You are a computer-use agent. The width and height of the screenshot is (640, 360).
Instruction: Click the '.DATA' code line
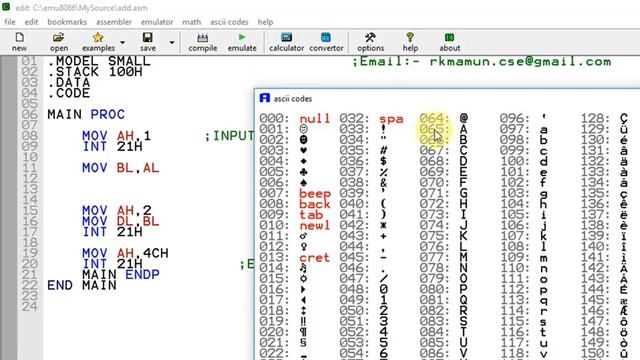68,82
